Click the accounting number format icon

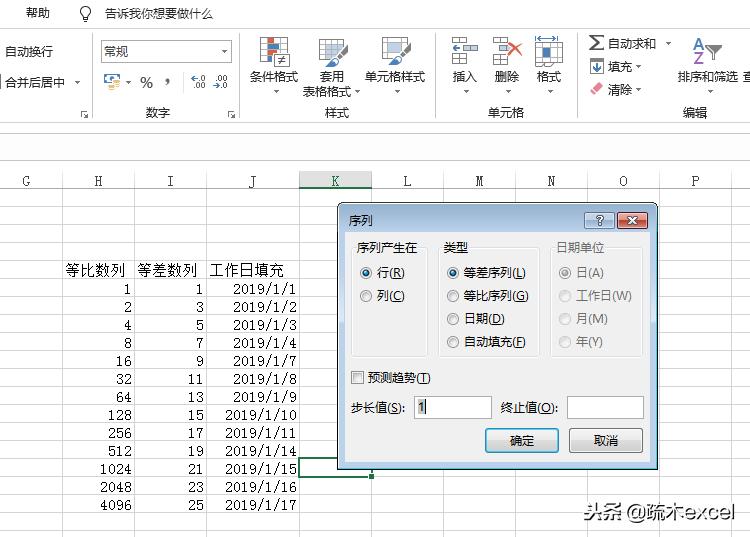pyautogui.click(x=112, y=82)
